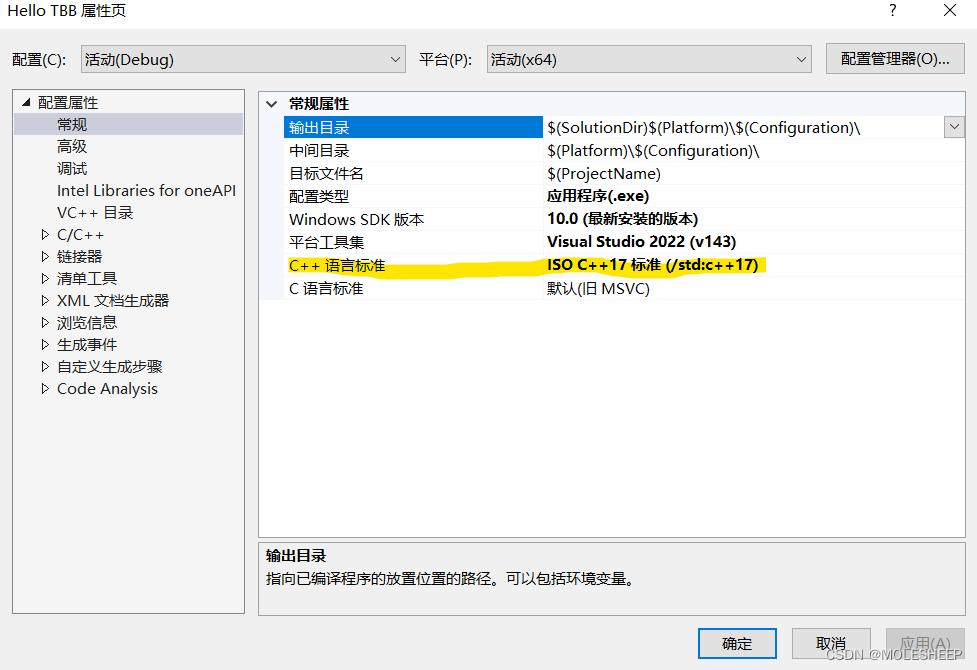Expand the XML 文档生成器 node

pyautogui.click(x=45, y=300)
